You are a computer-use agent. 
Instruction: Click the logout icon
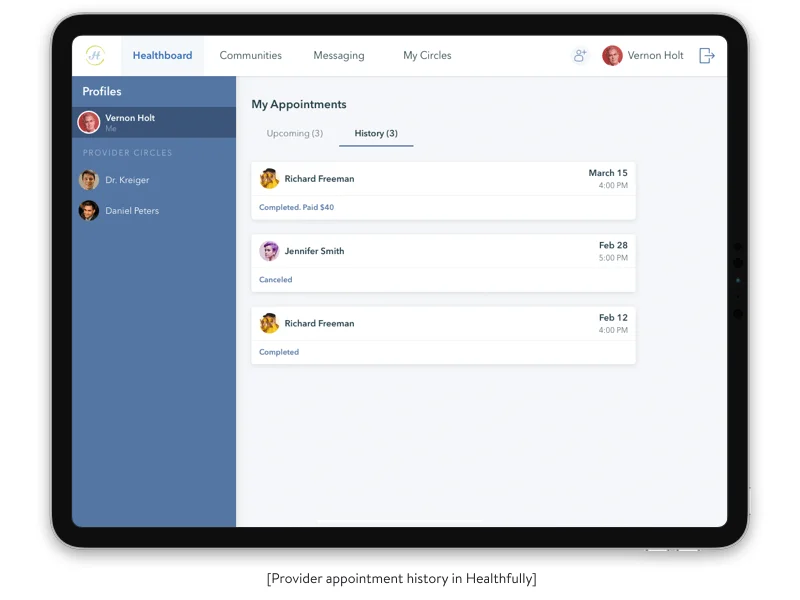(707, 56)
